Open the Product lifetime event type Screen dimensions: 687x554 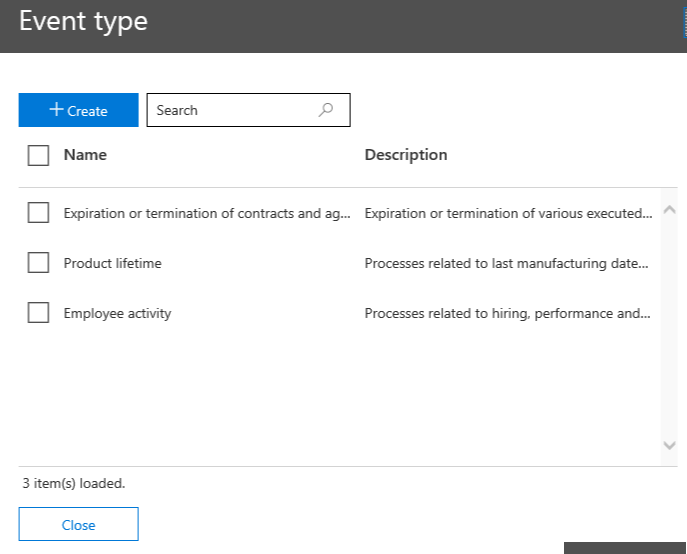tap(112, 263)
